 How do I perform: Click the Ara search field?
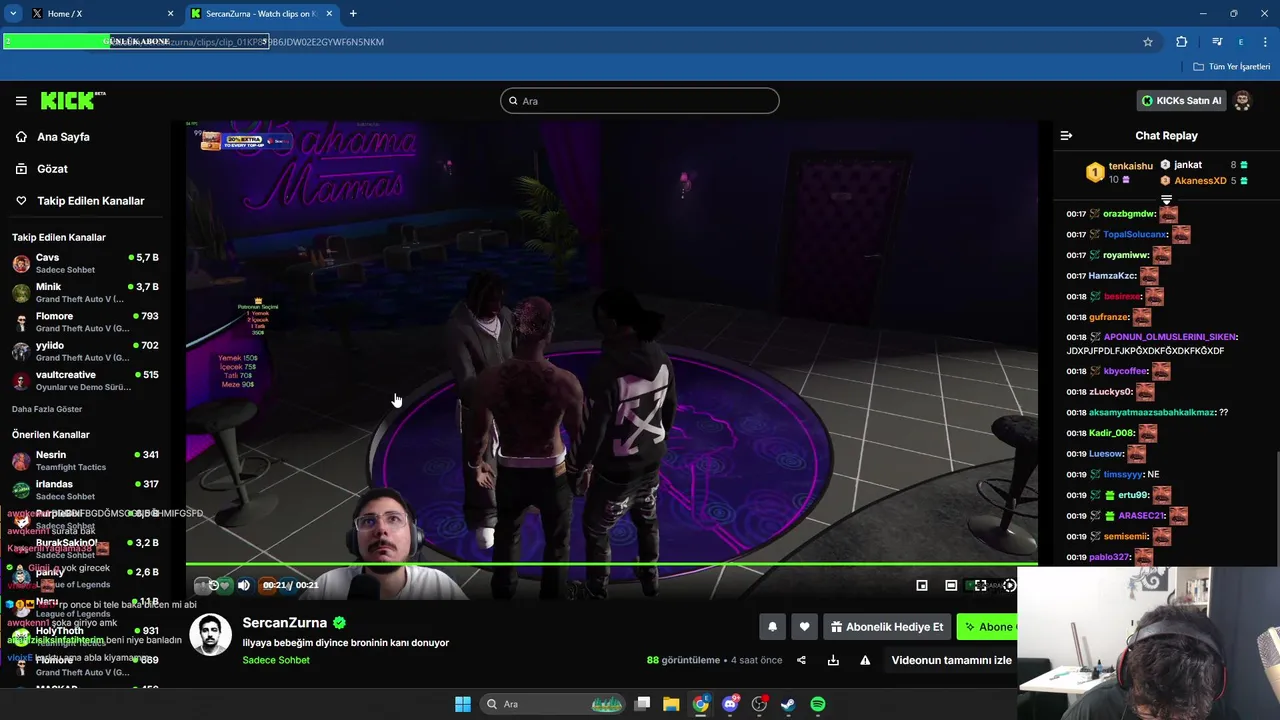[x=640, y=101]
